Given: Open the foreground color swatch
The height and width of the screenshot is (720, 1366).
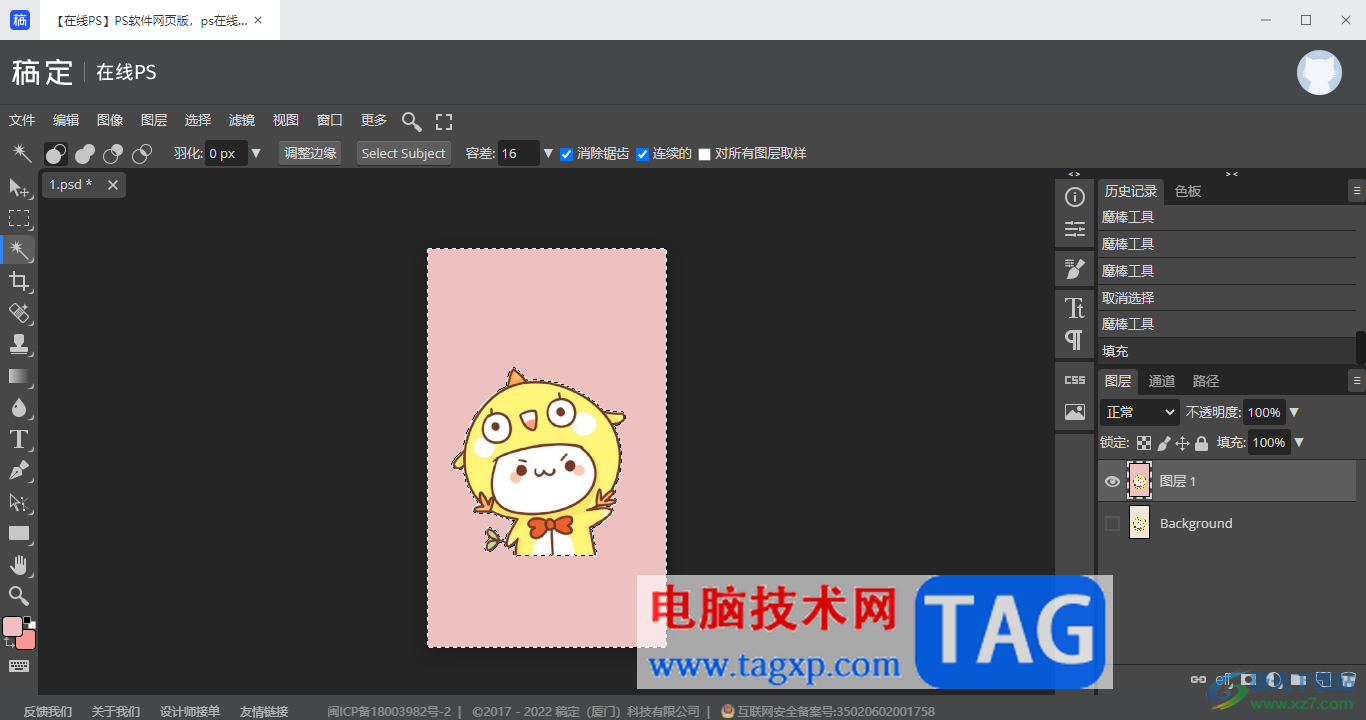Looking at the screenshot, I should (x=12, y=626).
